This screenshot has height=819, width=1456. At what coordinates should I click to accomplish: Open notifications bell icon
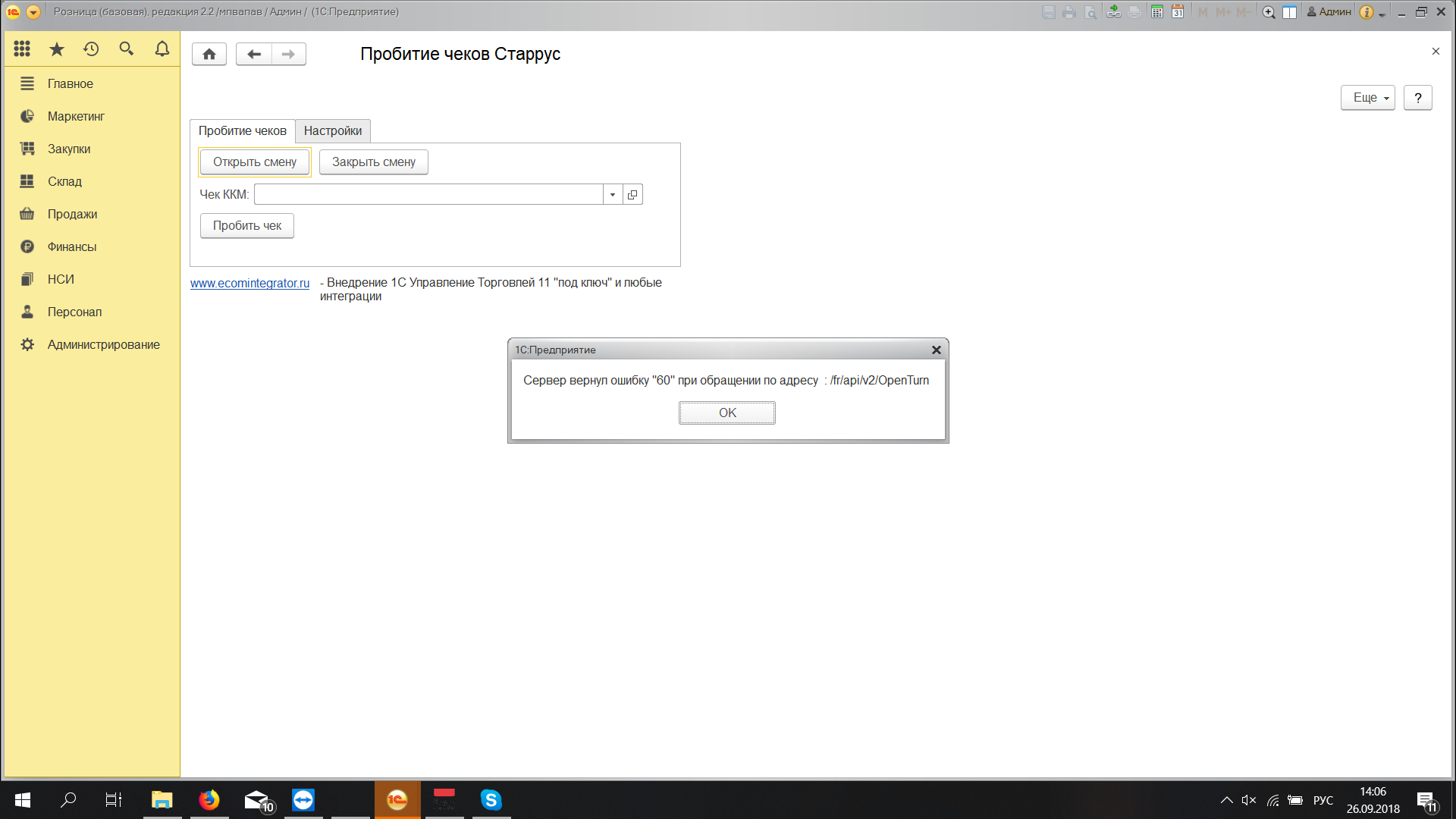tap(162, 49)
